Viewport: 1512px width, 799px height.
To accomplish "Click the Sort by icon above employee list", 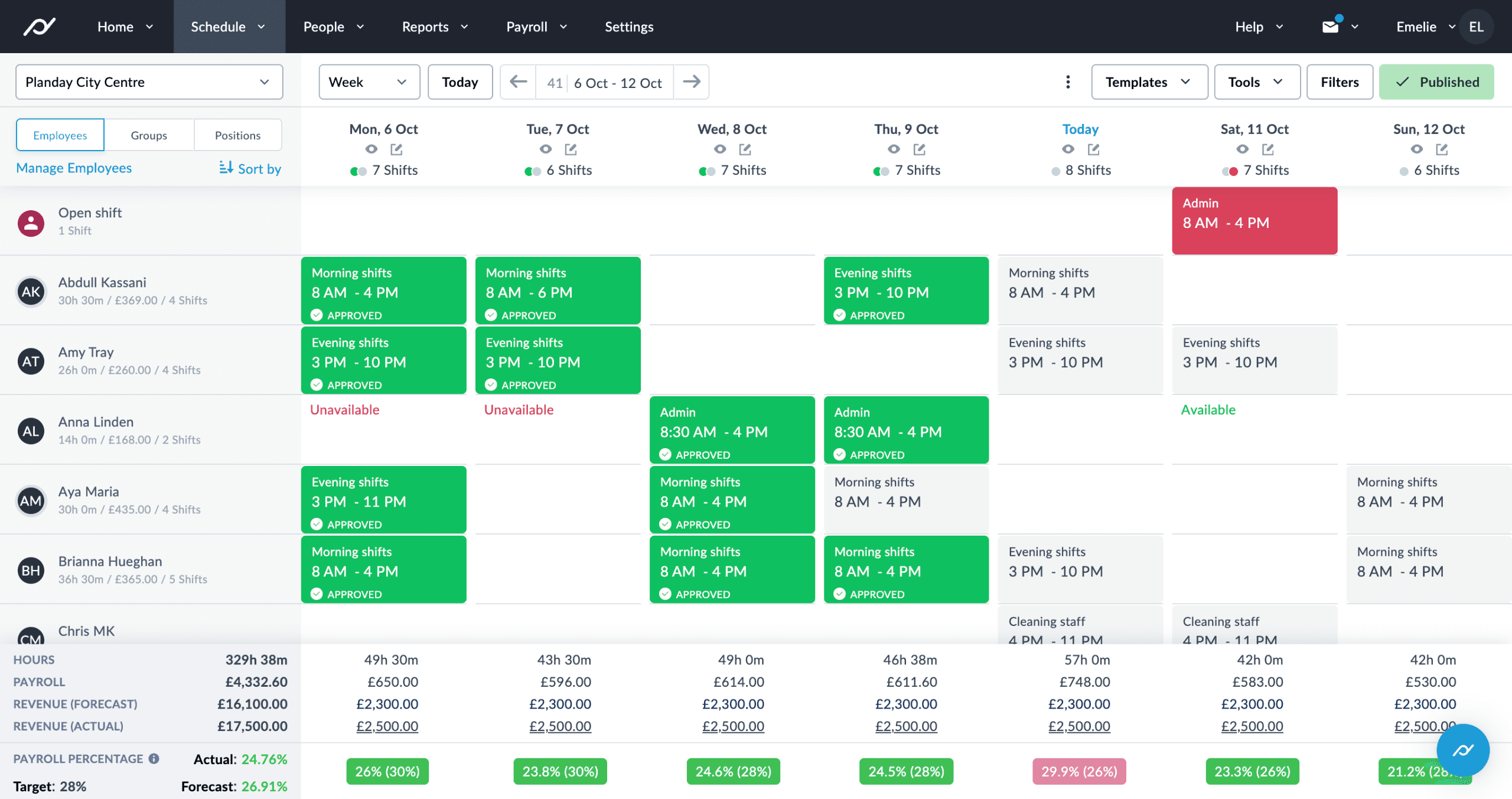I will (x=226, y=168).
